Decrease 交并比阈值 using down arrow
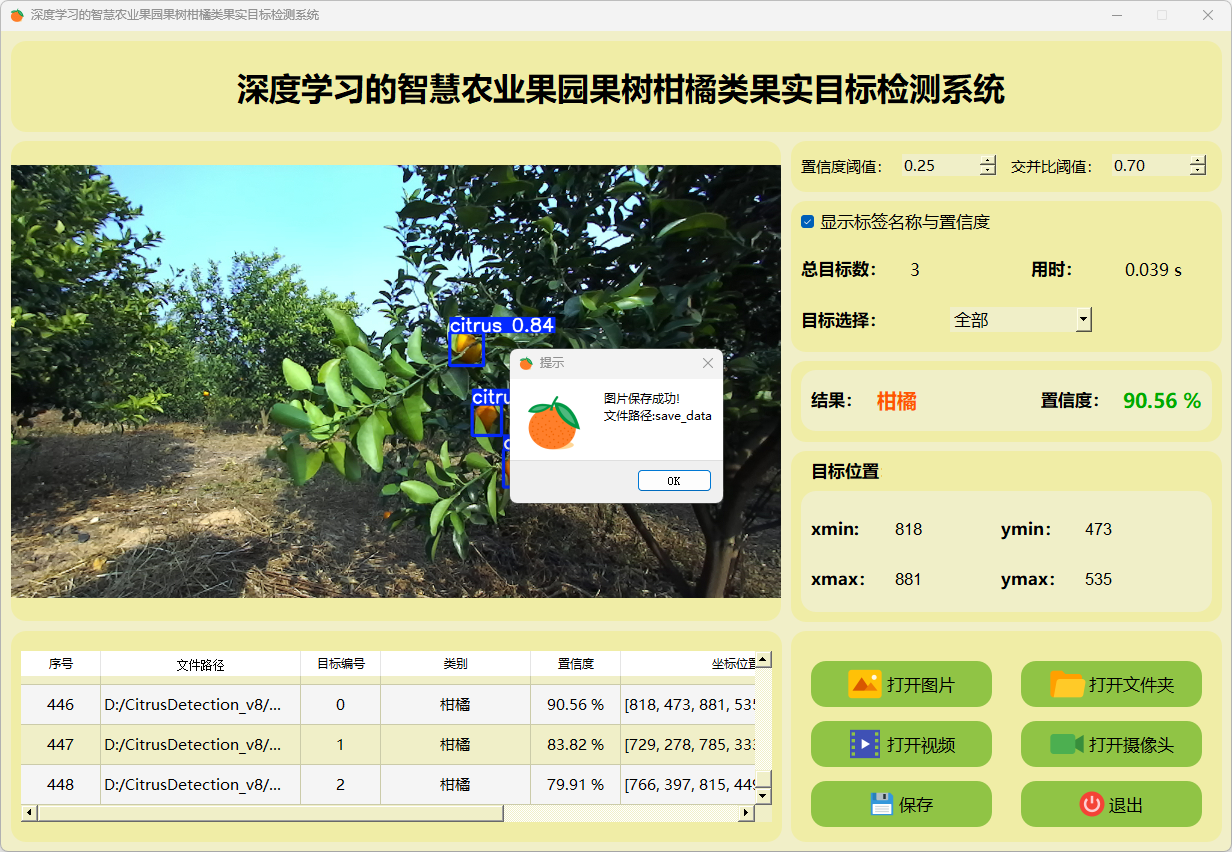This screenshot has height=852, width=1232. pos(1198,171)
